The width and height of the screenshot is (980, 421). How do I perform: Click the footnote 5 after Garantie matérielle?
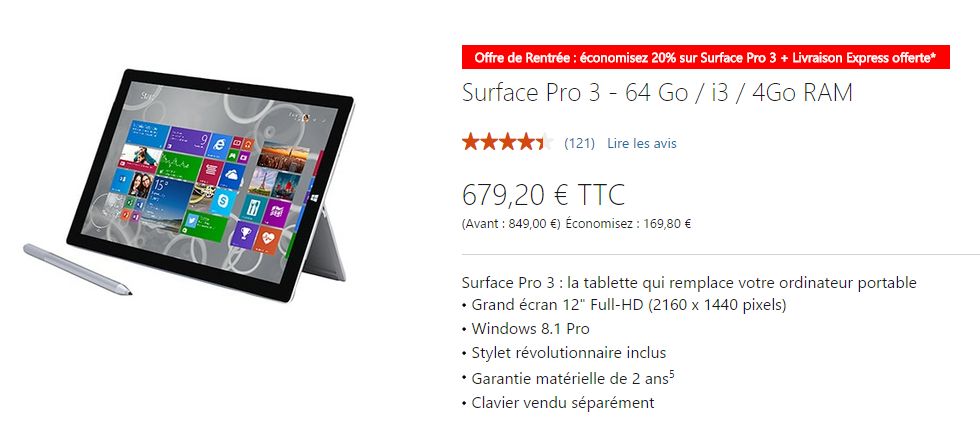[x=671, y=374]
